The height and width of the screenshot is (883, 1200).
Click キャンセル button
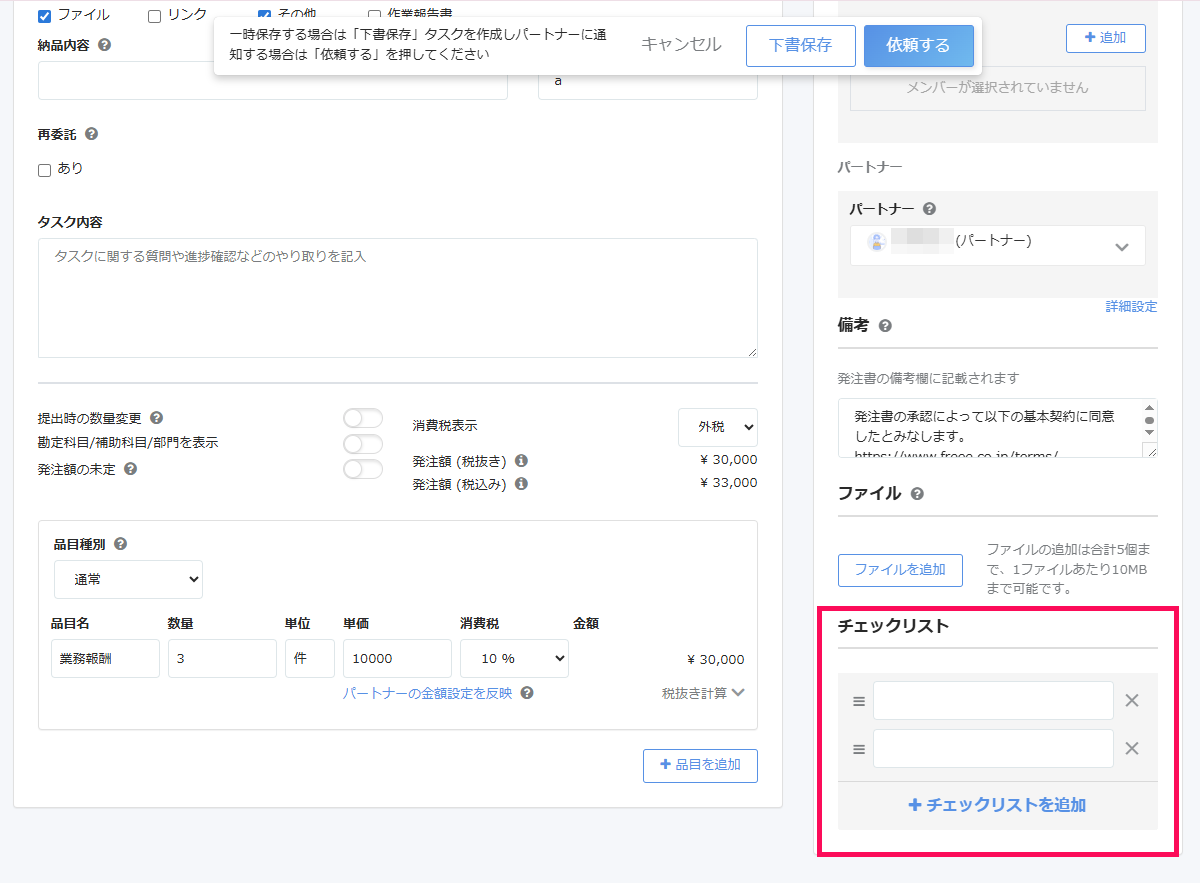click(x=681, y=45)
